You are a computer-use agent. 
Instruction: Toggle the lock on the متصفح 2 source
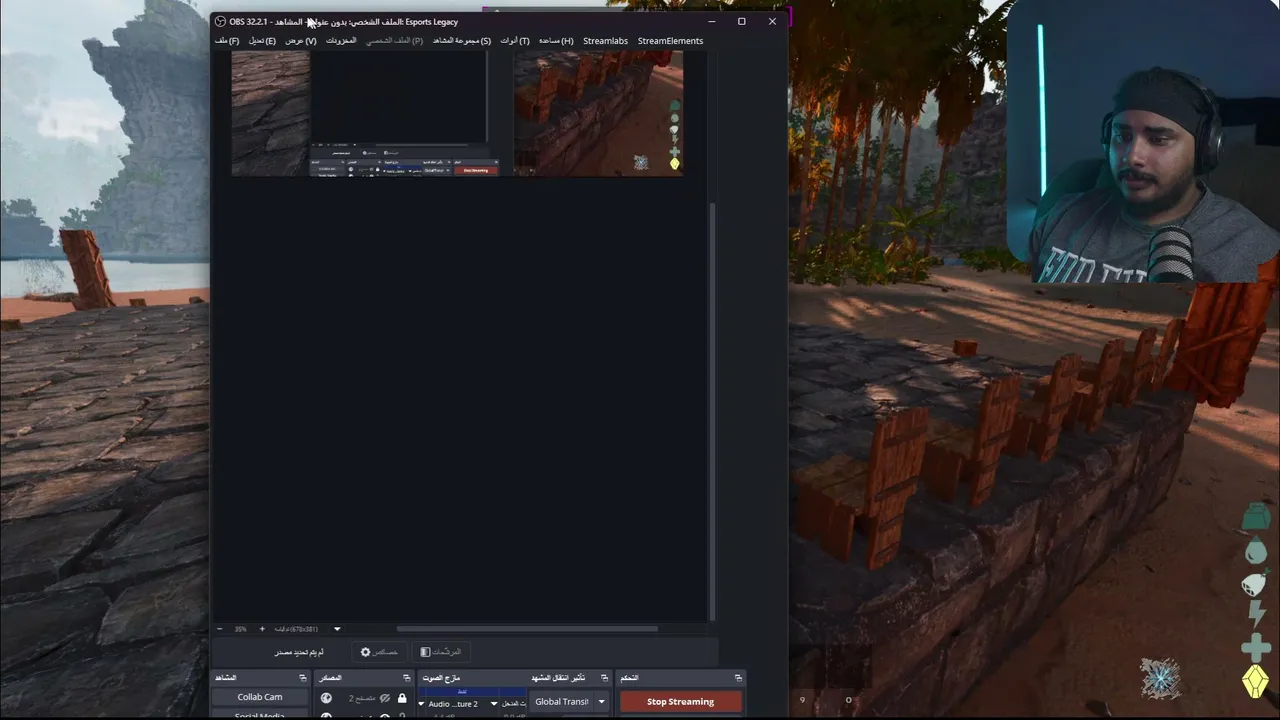402,698
